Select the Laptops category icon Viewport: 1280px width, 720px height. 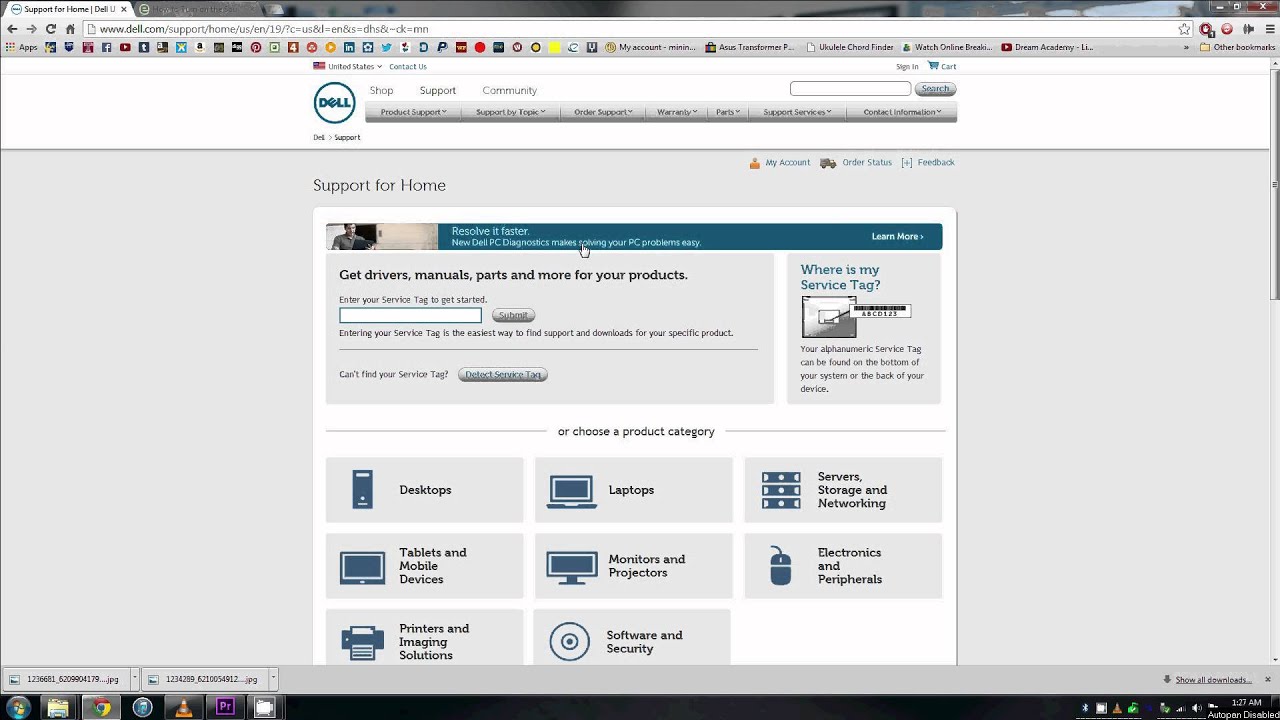pos(572,492)
